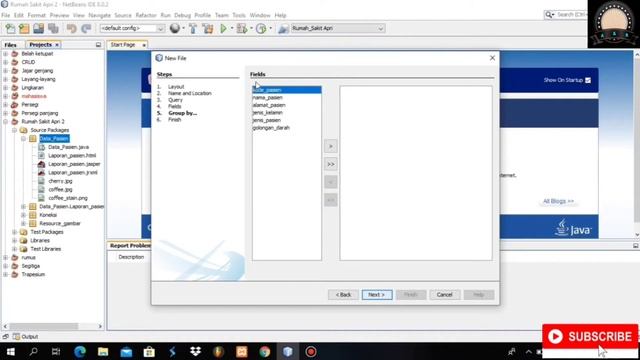The image size is (640, 360).
Task: Collapse the Source Packages node
Action: 15,130
